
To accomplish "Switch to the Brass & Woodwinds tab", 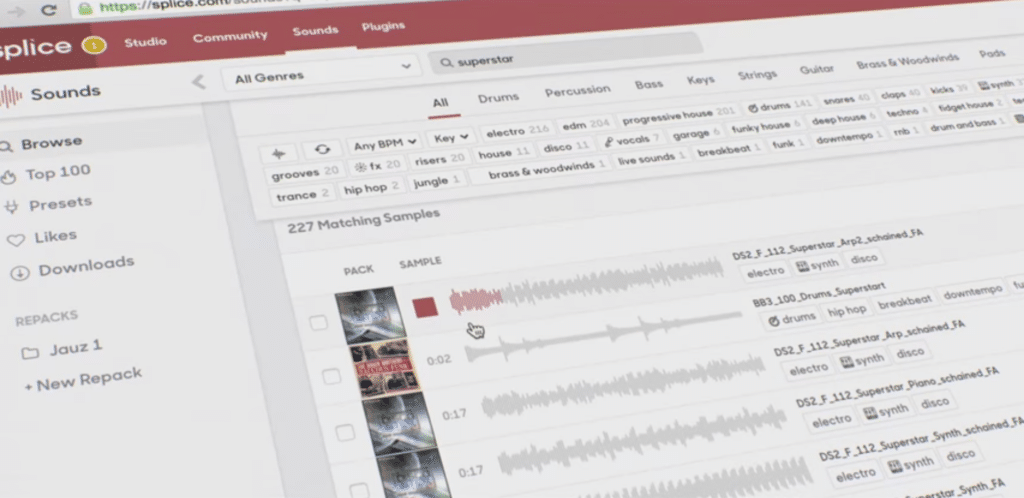I will point(908,61).
